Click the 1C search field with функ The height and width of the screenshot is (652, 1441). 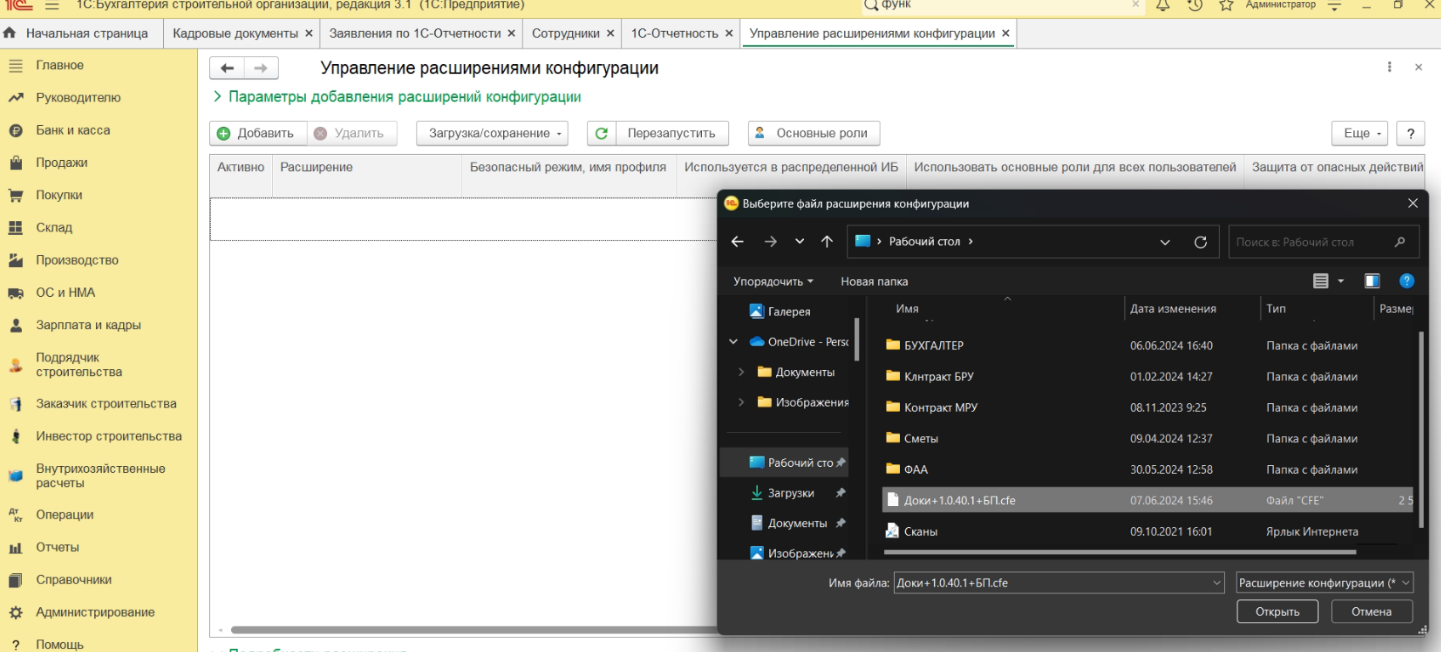[1002, 5]
